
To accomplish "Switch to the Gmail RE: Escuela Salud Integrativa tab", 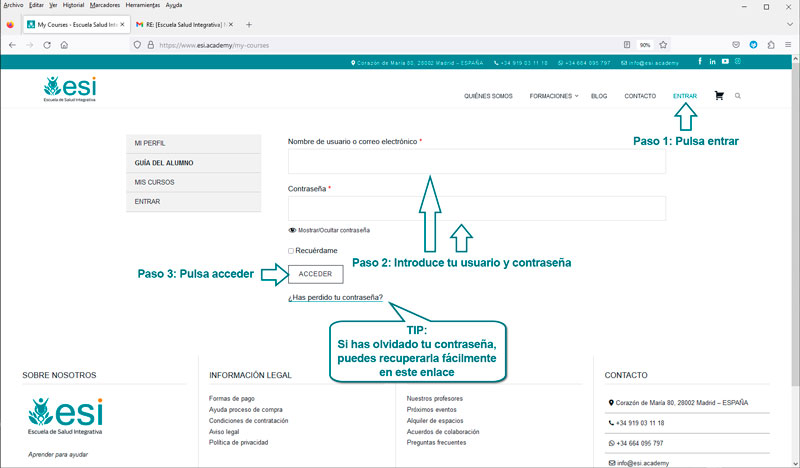I will coord(184,24).
